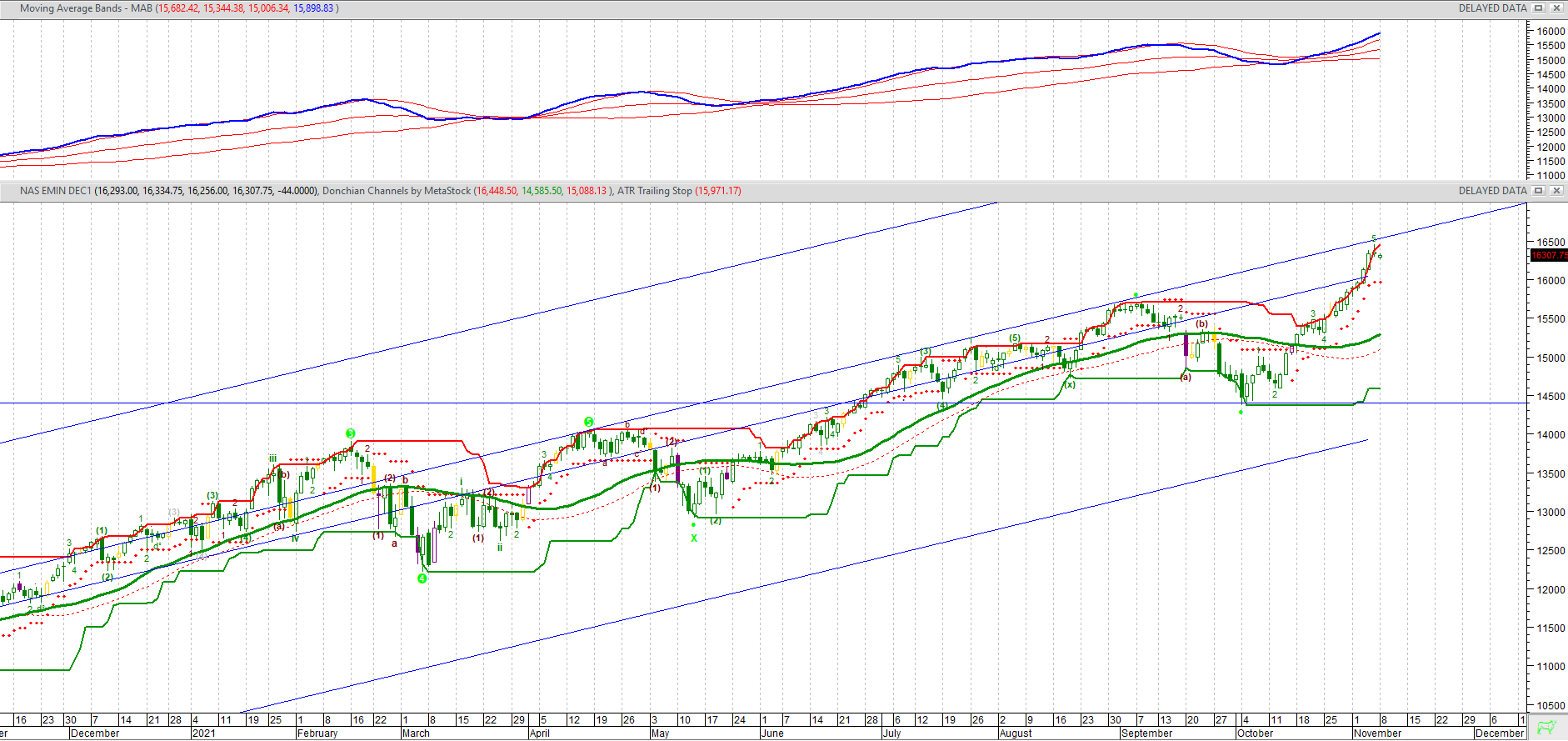Click 13000 on the Moving Average Bands scale
This screenshot has height=741, width=1568.
tap(1551, 118)
